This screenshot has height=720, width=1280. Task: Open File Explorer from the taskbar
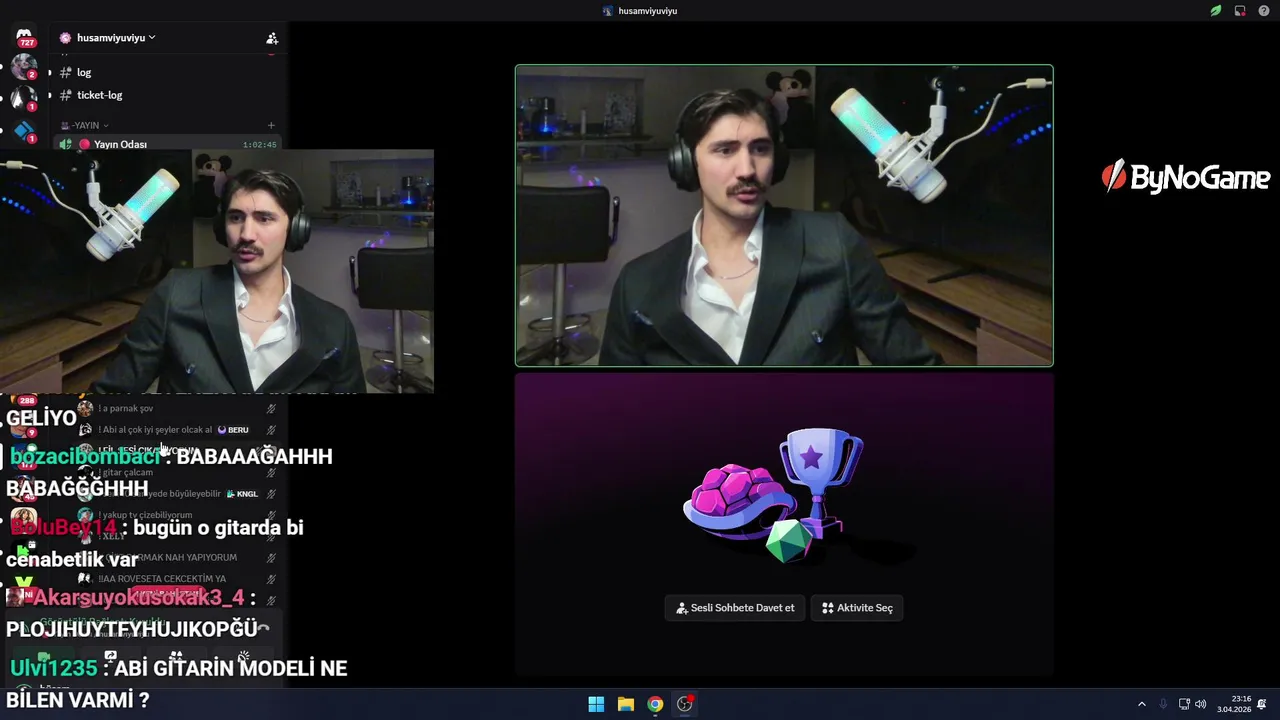625,704
